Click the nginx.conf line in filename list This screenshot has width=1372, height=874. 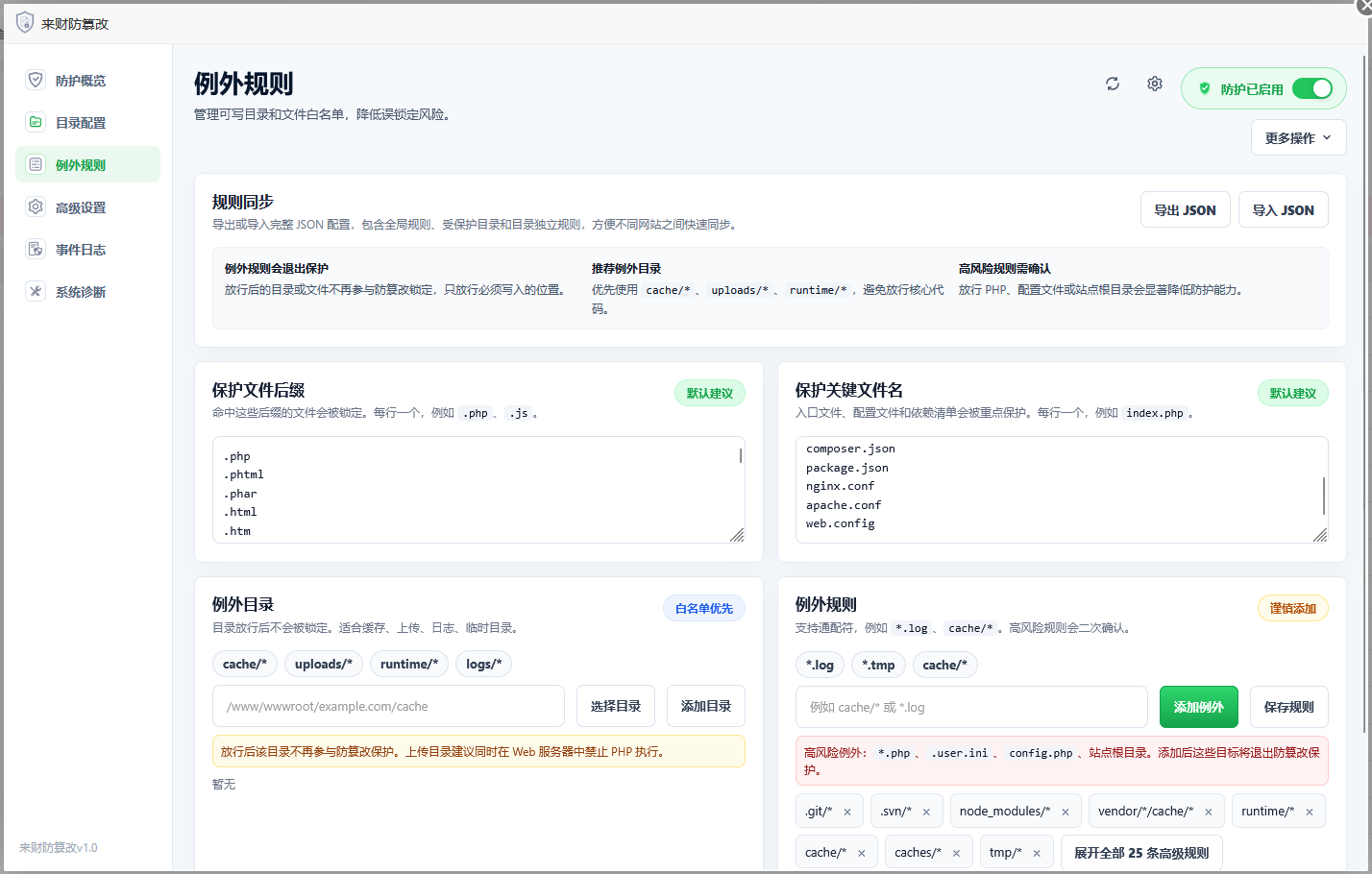840,486
